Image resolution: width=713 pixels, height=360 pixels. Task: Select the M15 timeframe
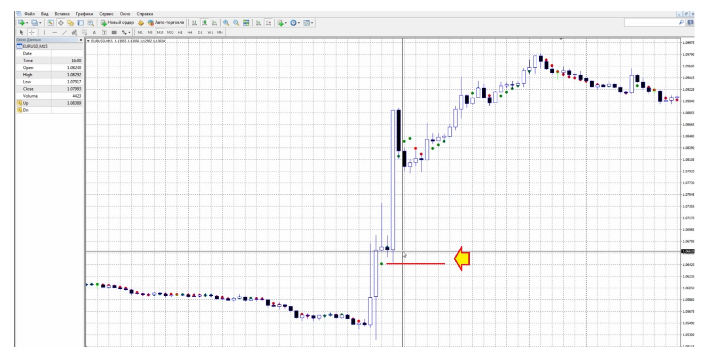pyautogui.click(x=160, y=32)
